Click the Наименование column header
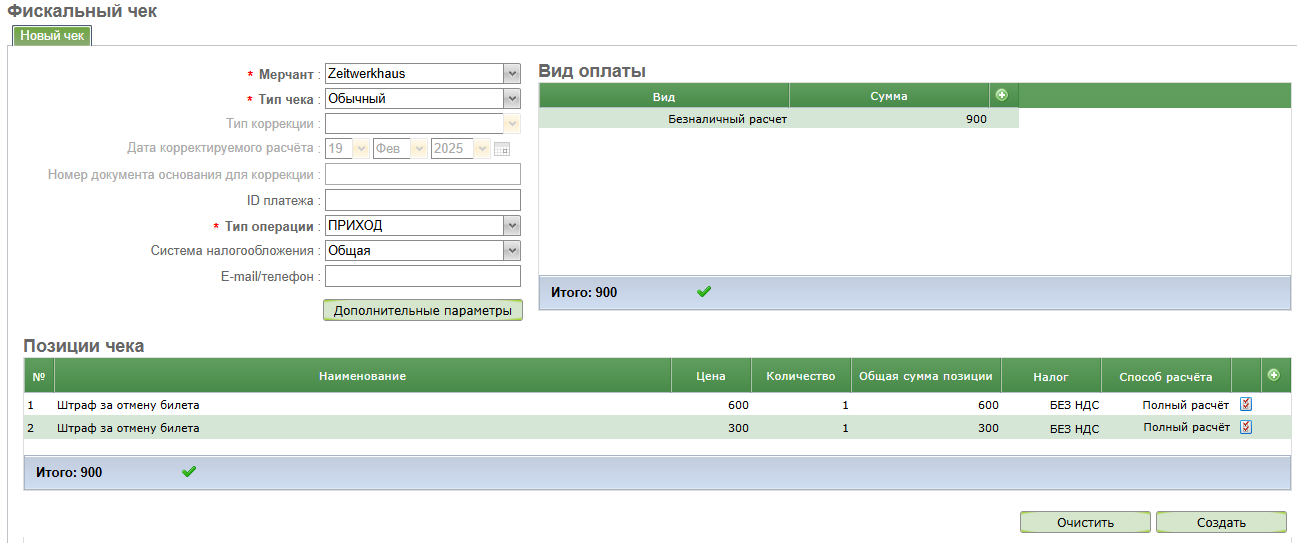The image size is (1297, 543). point(362,376)
